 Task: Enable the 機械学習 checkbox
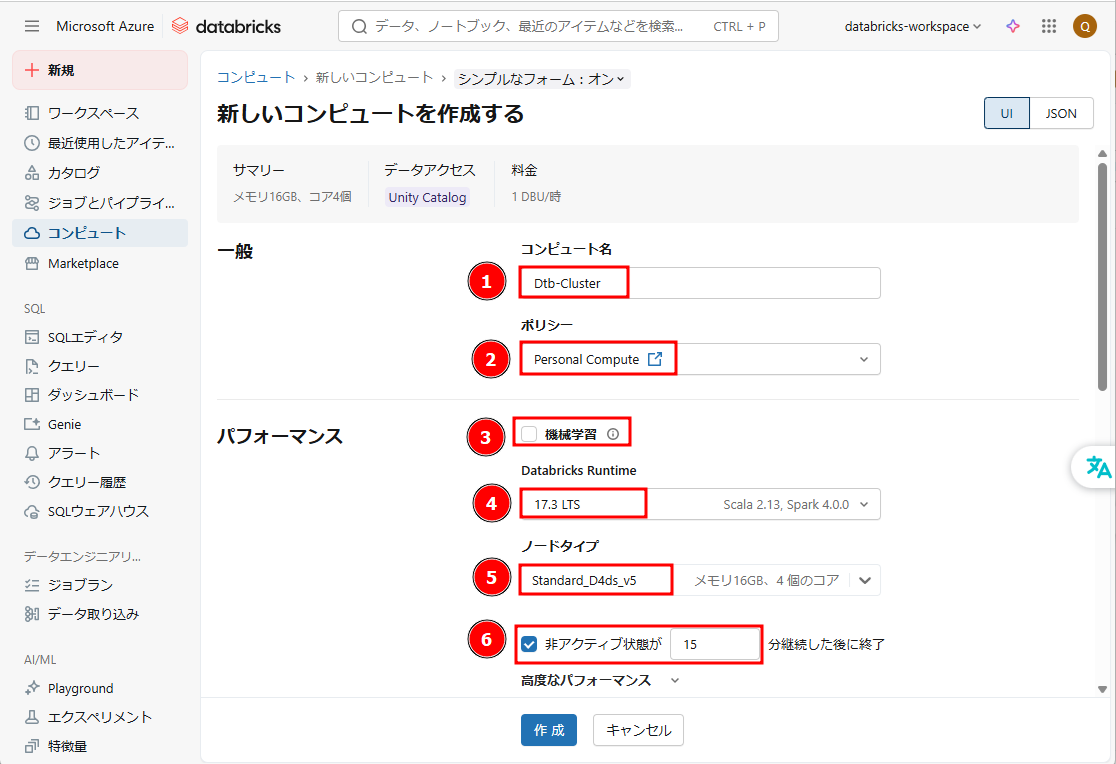(x=529, y=434)
